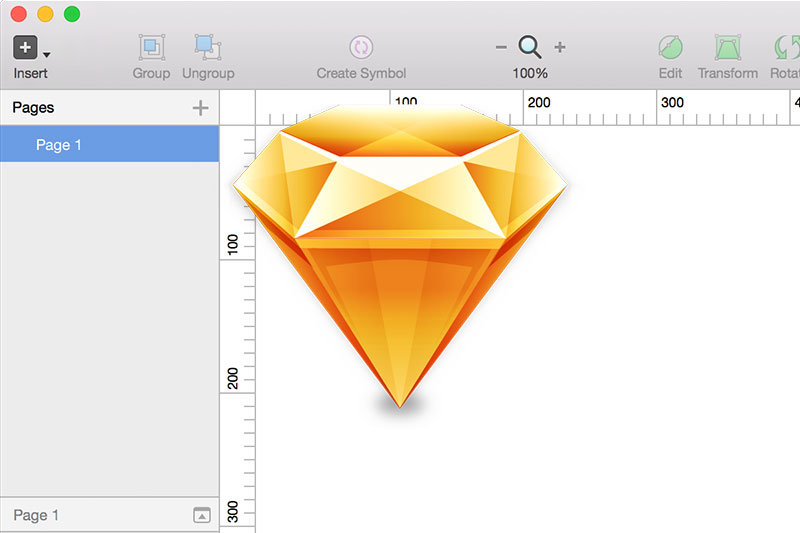800x533 pixels.
Task: Click the 300 mark on horizontal ruler
Action: (x=672, y=103)
